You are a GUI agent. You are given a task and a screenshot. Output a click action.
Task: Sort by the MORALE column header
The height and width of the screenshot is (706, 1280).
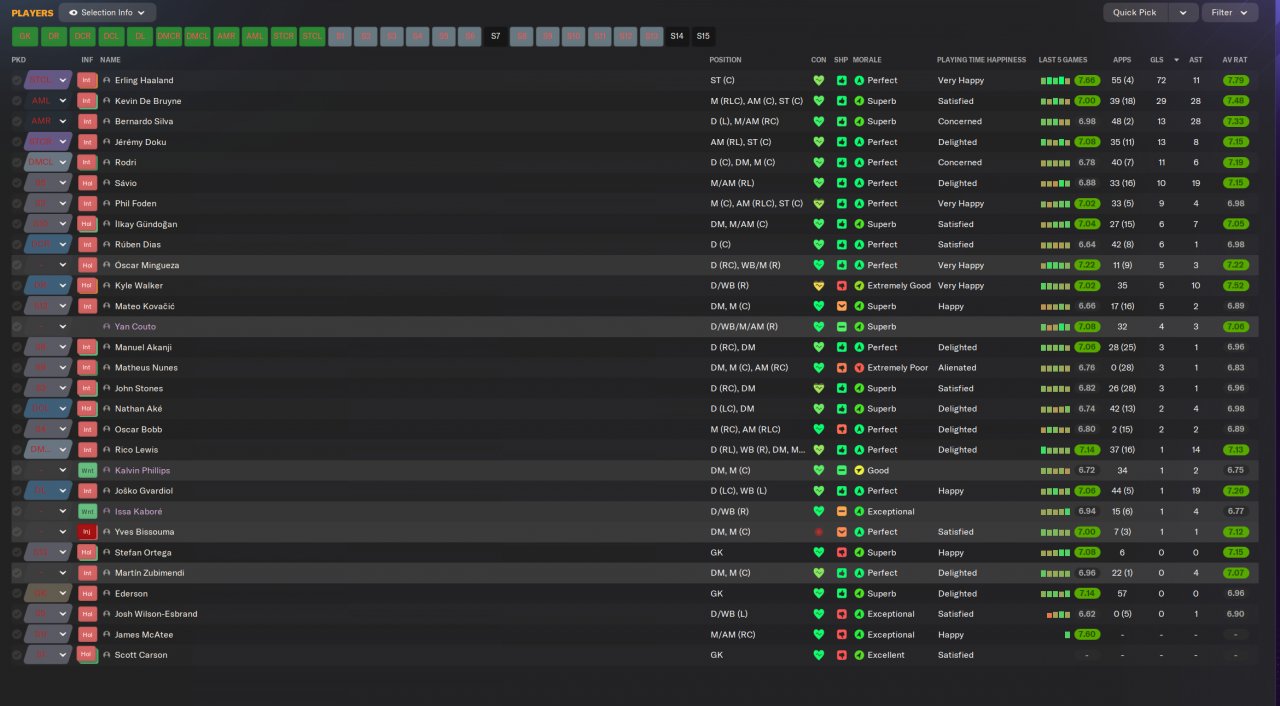pyautogui.click(x=868, y=60)
